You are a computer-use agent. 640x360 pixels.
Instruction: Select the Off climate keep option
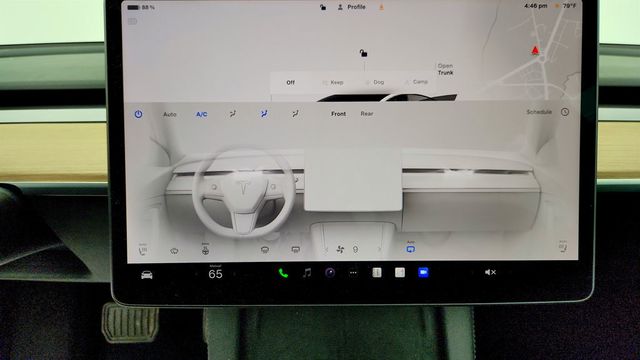click(x=290, y=82)
